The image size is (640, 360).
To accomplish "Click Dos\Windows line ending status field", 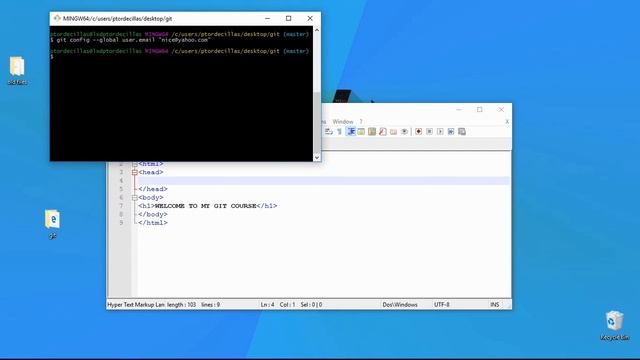I will (400, 304).
